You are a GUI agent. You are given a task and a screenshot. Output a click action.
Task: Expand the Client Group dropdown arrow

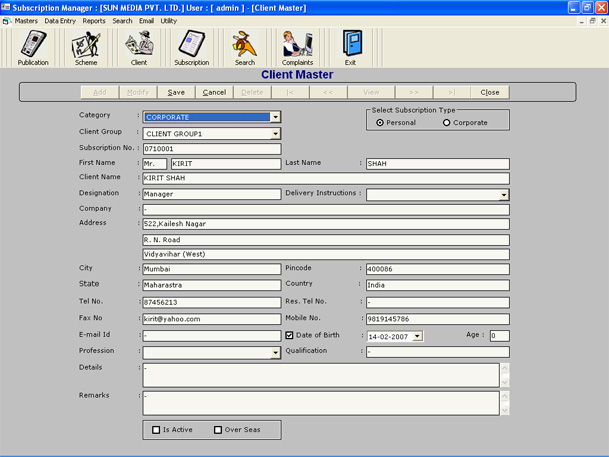click(275, 134)
